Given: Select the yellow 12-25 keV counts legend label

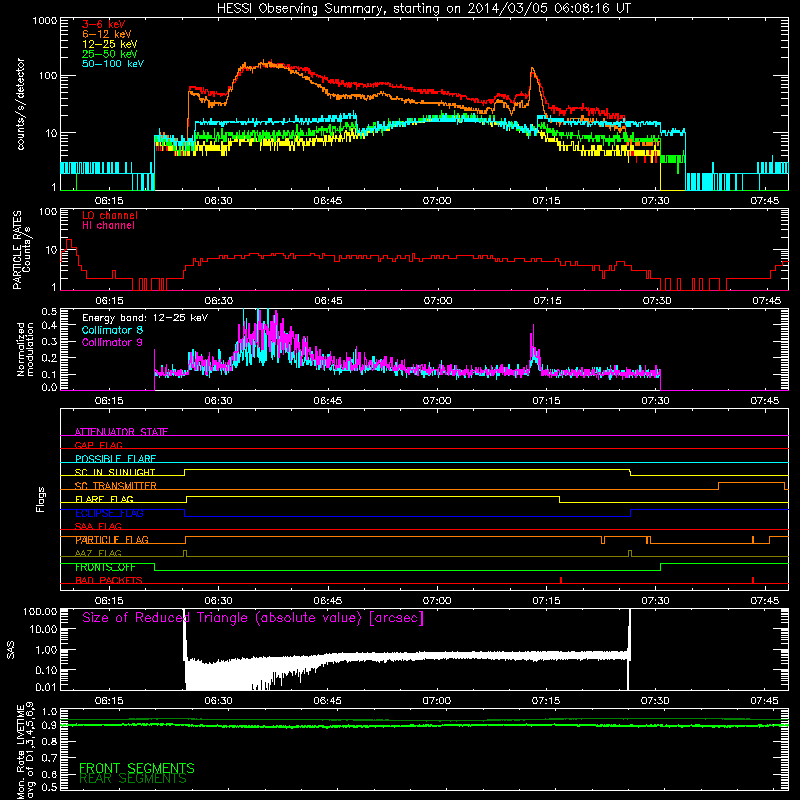Looking at the screenshot, I should pyautogui.click(x=110, y=44).
